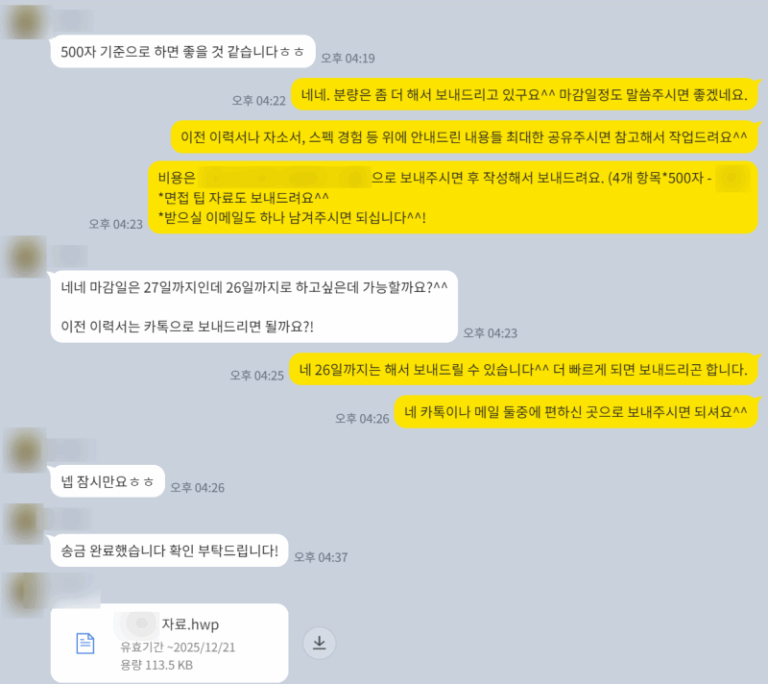Click the 용량 113.5 KB file size label
Screen dimensions: 768x684
click(157, 665)
